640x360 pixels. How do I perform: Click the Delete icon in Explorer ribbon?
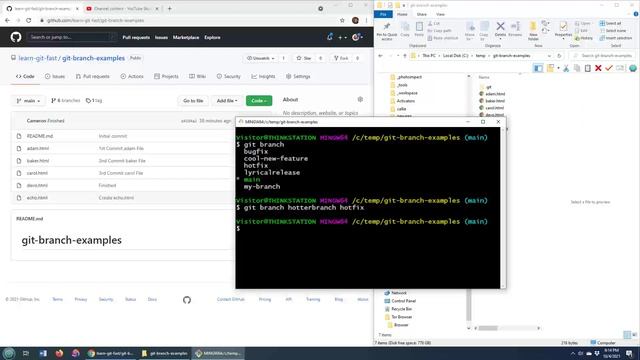tap(500, 29)
